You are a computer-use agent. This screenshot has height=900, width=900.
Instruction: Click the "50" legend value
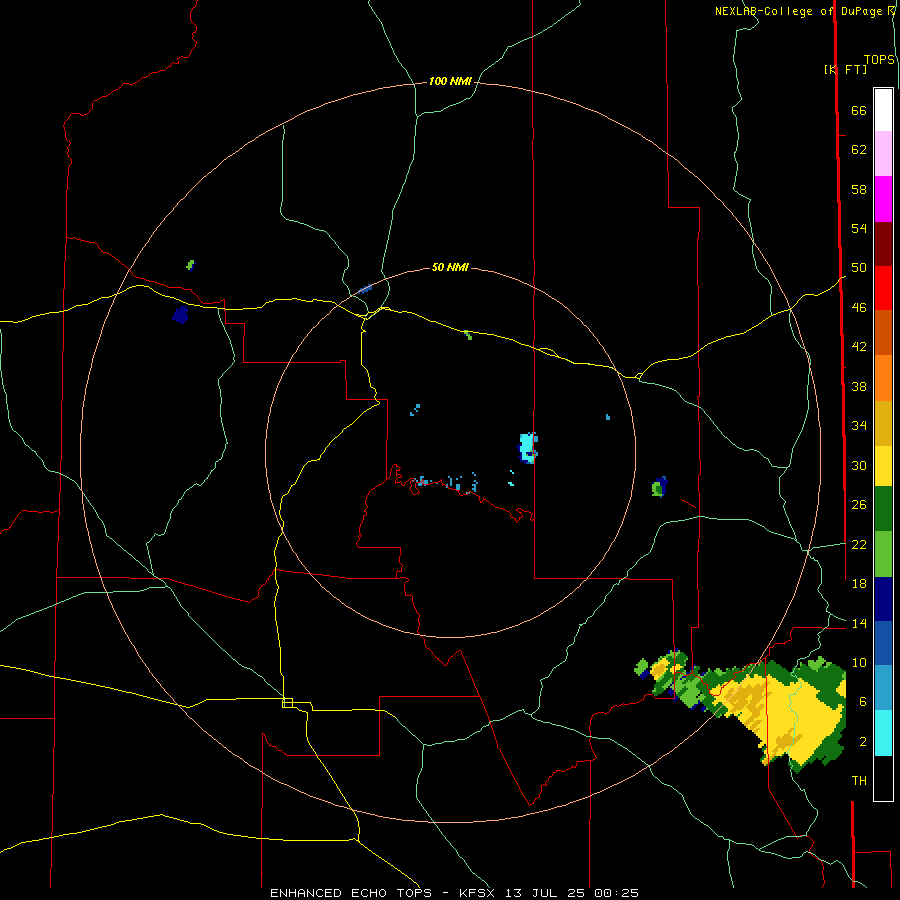click(859, 267)
